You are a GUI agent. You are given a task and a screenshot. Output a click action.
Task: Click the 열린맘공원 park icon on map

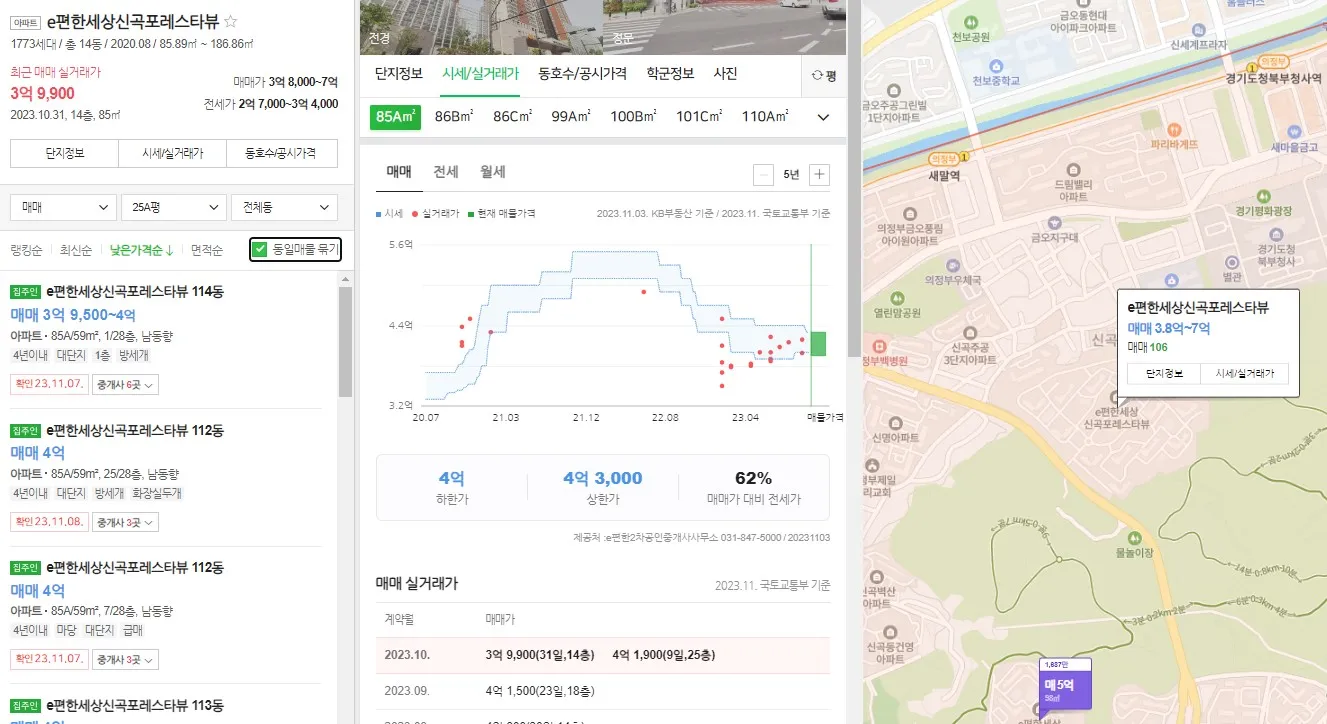[x=897, y=296]
